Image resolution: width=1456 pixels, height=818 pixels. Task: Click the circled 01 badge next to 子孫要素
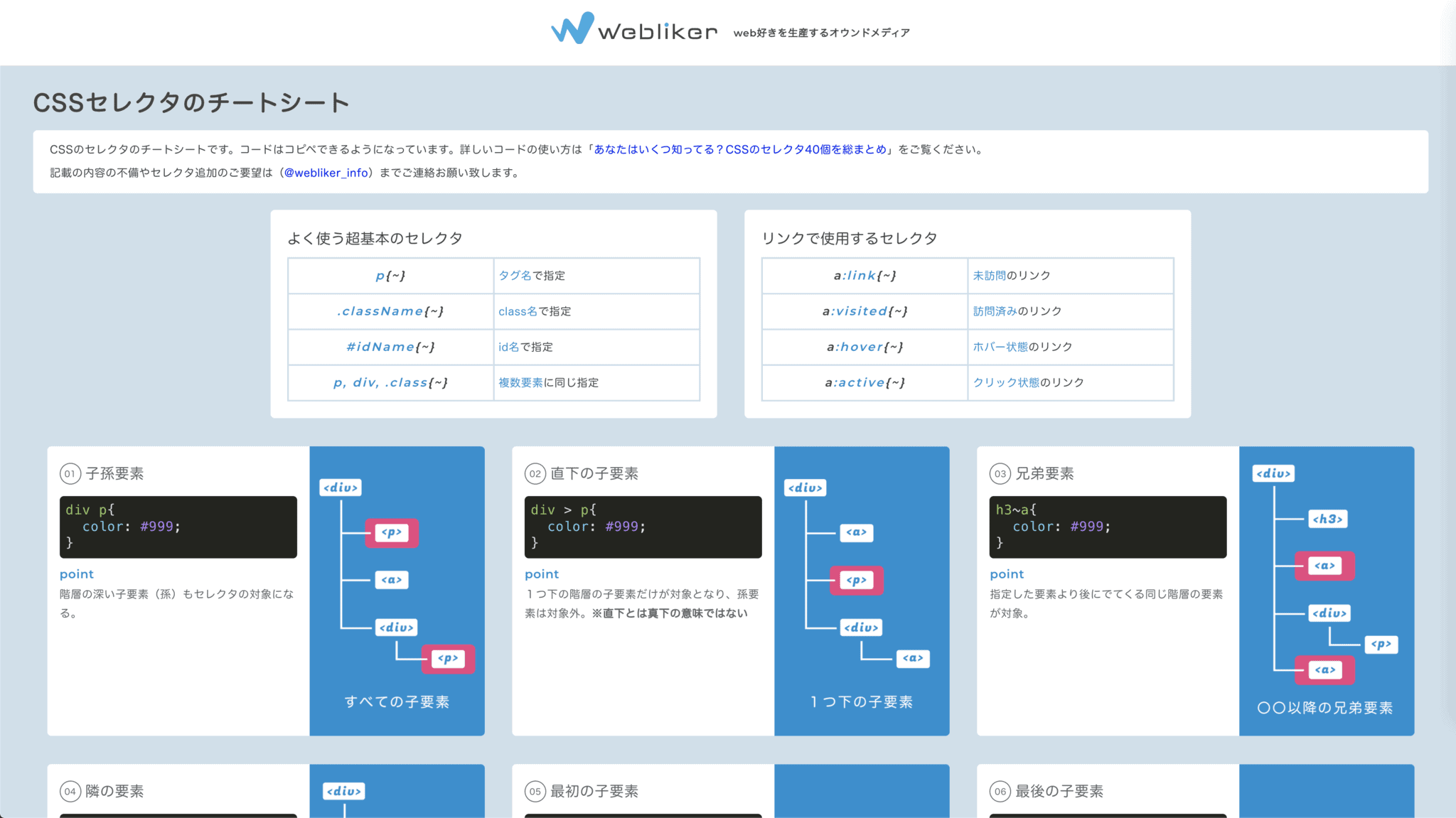[70, 473]
